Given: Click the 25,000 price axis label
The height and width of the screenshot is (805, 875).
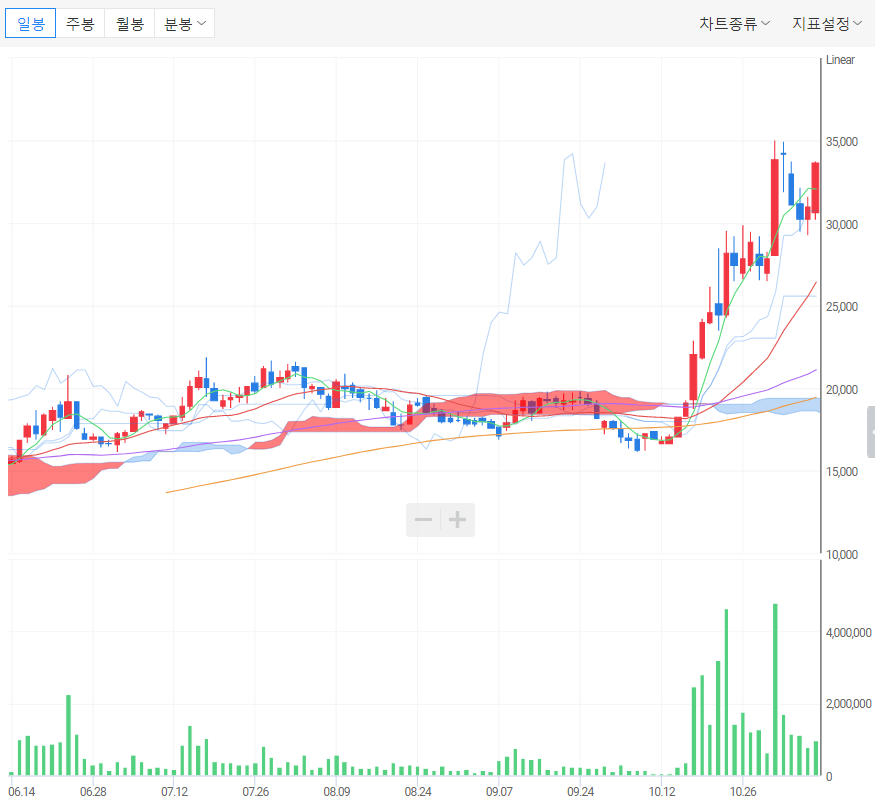Looking at the screenshot, I should (842, 307).
